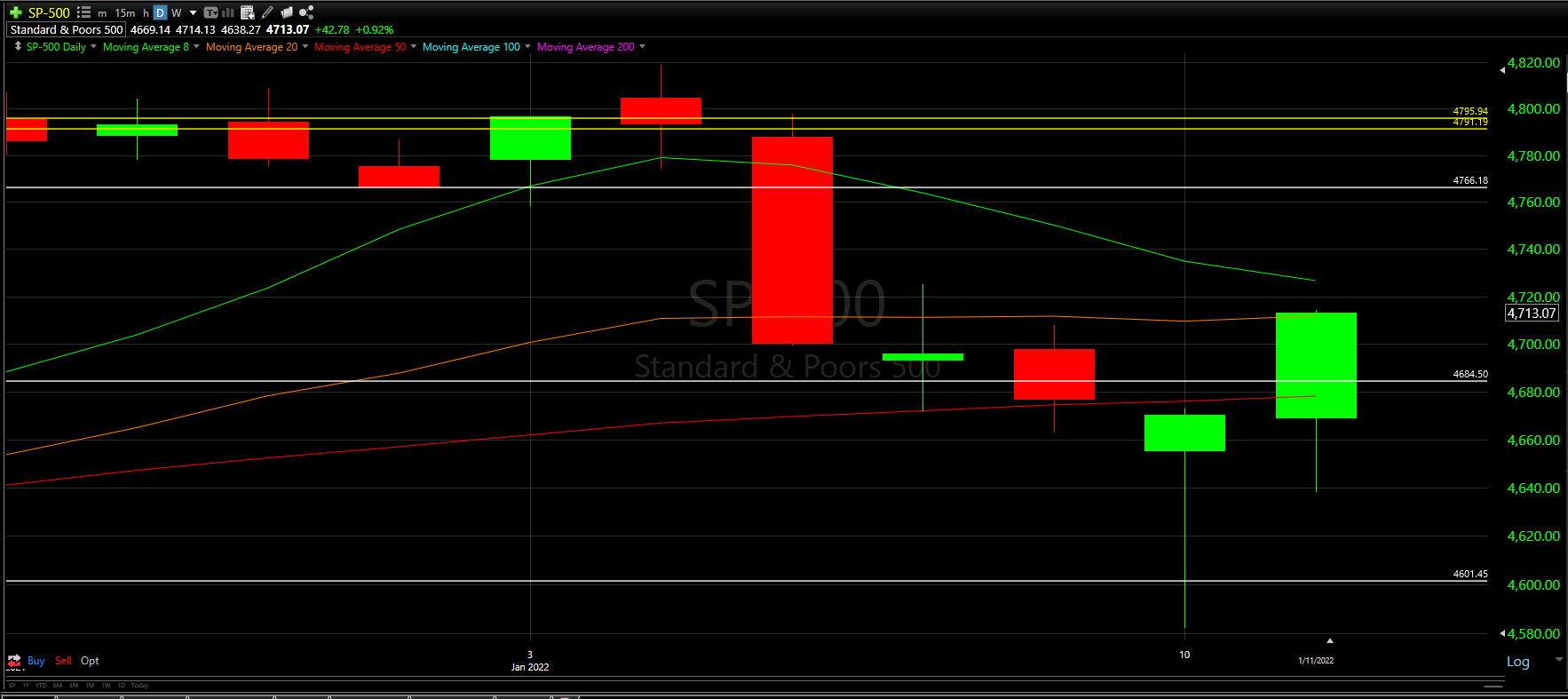This screenshot has width=1568, height=699.
Task: Select the Today range tab
Action: pos(139,686)
